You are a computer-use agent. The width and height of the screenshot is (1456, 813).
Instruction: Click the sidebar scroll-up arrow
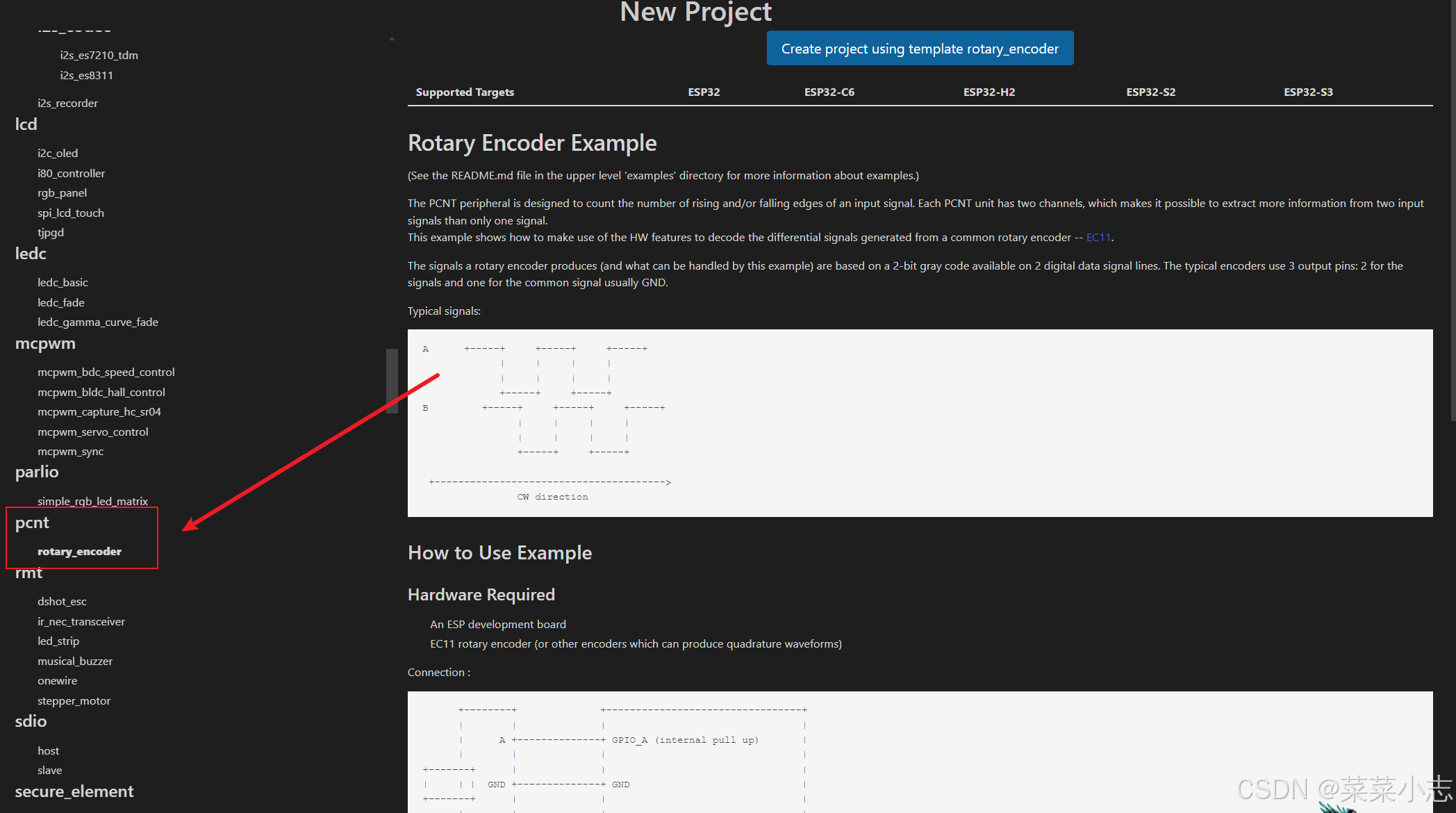tap(392, 40)
